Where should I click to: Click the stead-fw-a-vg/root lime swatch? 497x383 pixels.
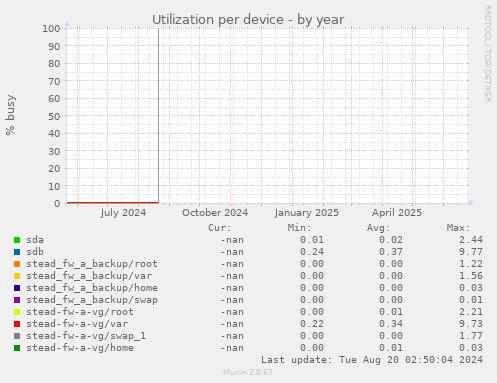point(17,312)
